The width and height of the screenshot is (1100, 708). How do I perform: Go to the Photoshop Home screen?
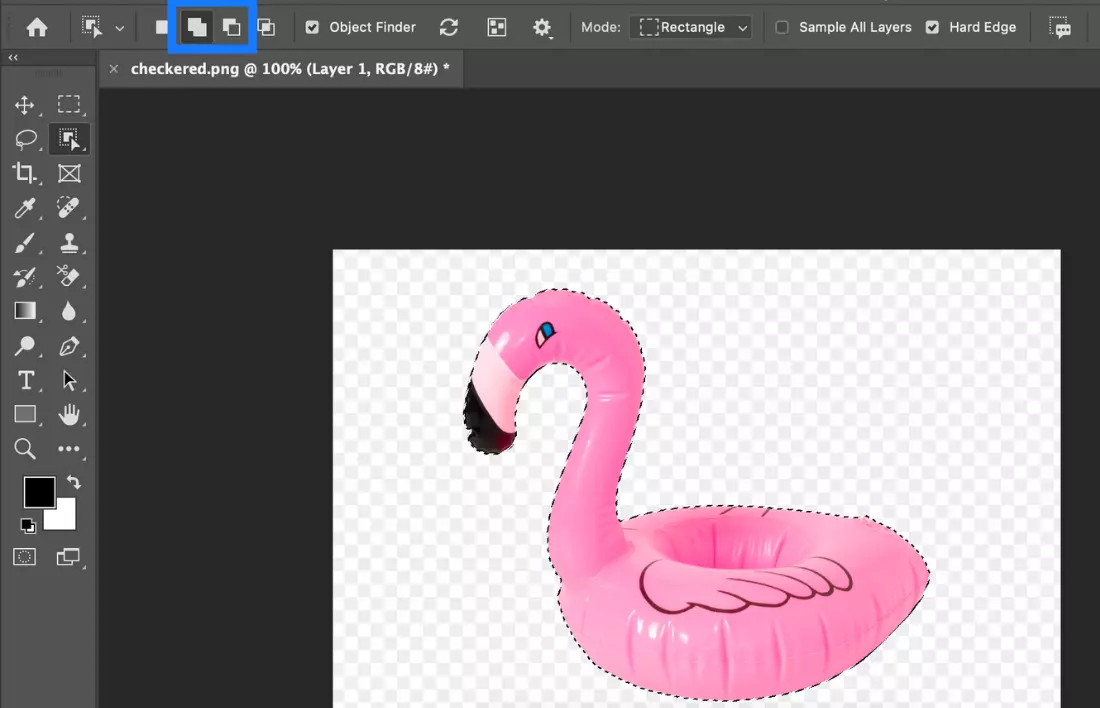tap(36, 27)
